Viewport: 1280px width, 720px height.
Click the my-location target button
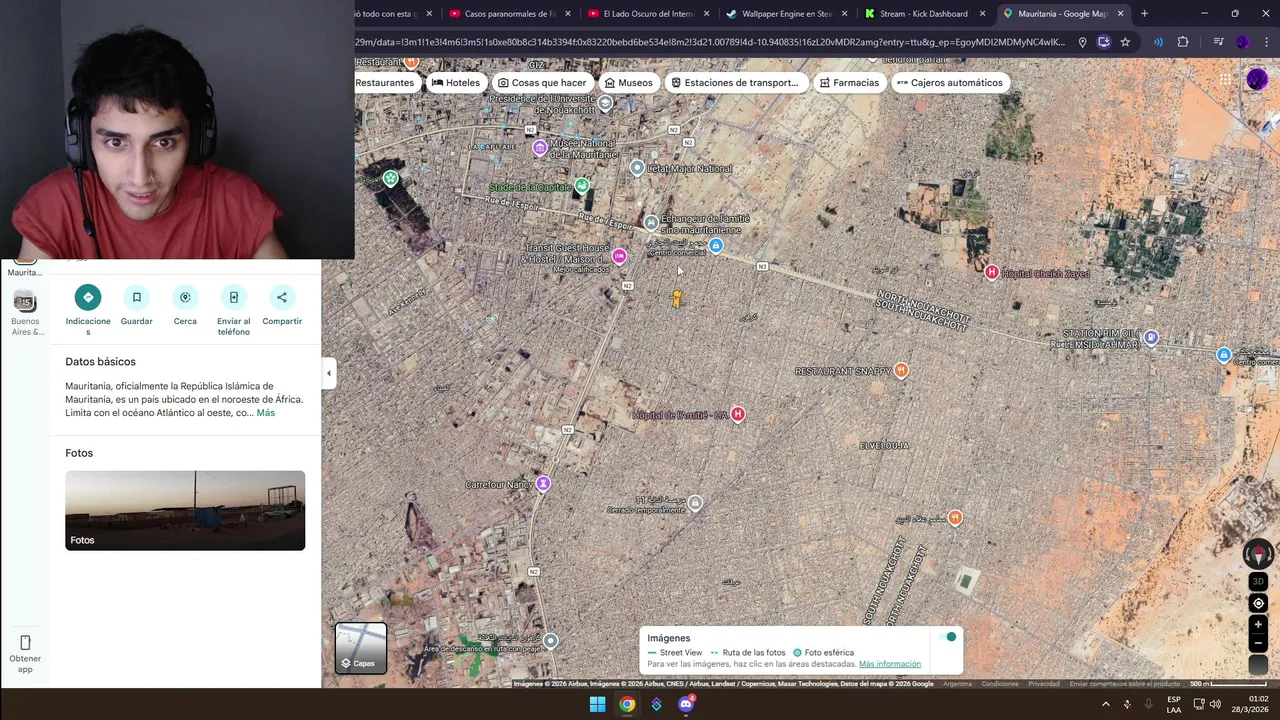coord(1259,603)
